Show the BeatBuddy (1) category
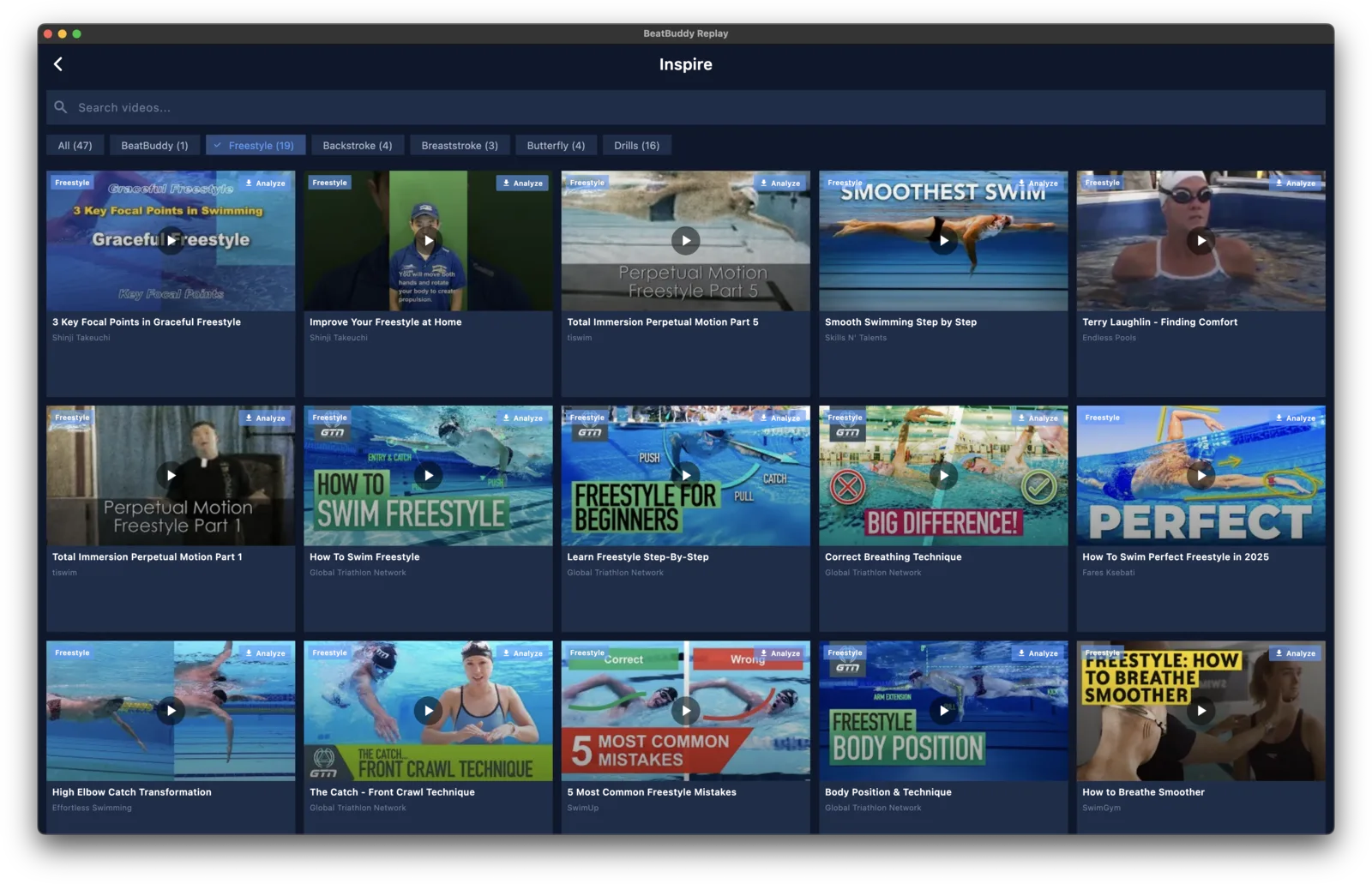The width and height of the screenshot is (1372, 884). tap(154, 146)
